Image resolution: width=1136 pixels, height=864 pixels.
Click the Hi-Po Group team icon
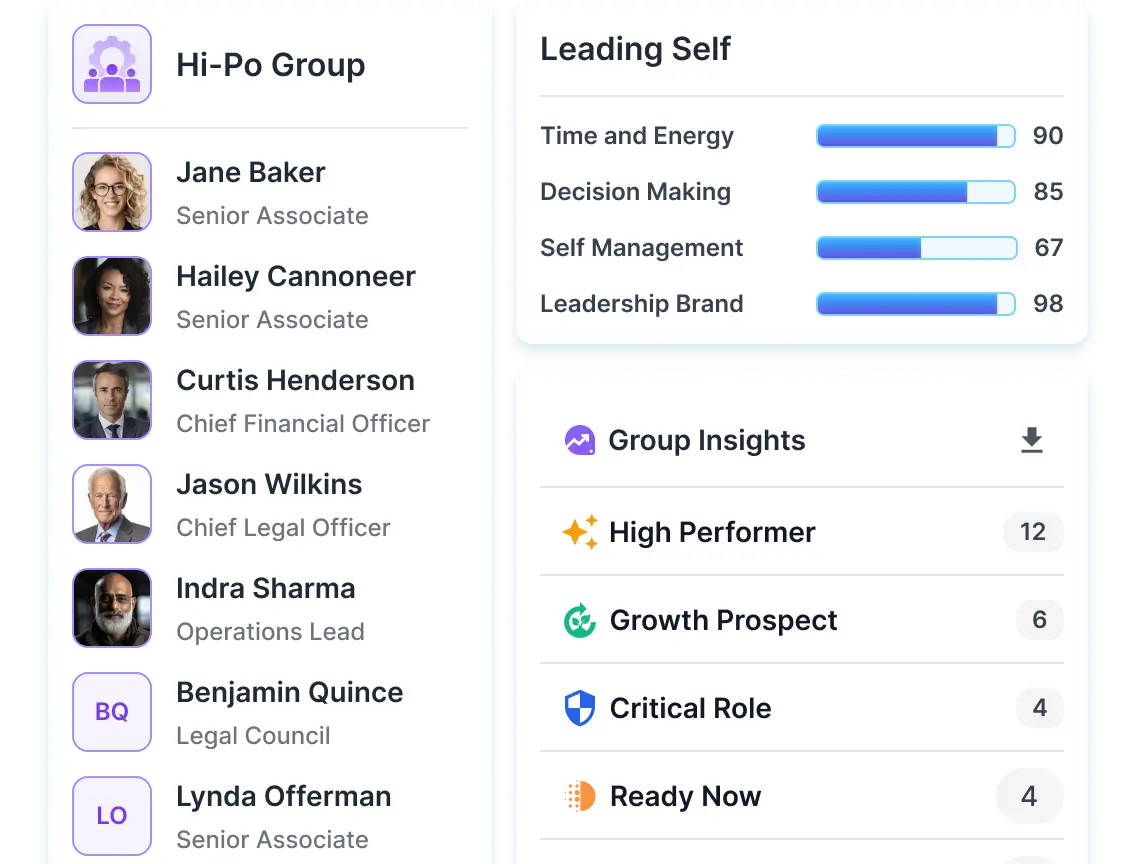pyautogui.click(x=111, y=63)
